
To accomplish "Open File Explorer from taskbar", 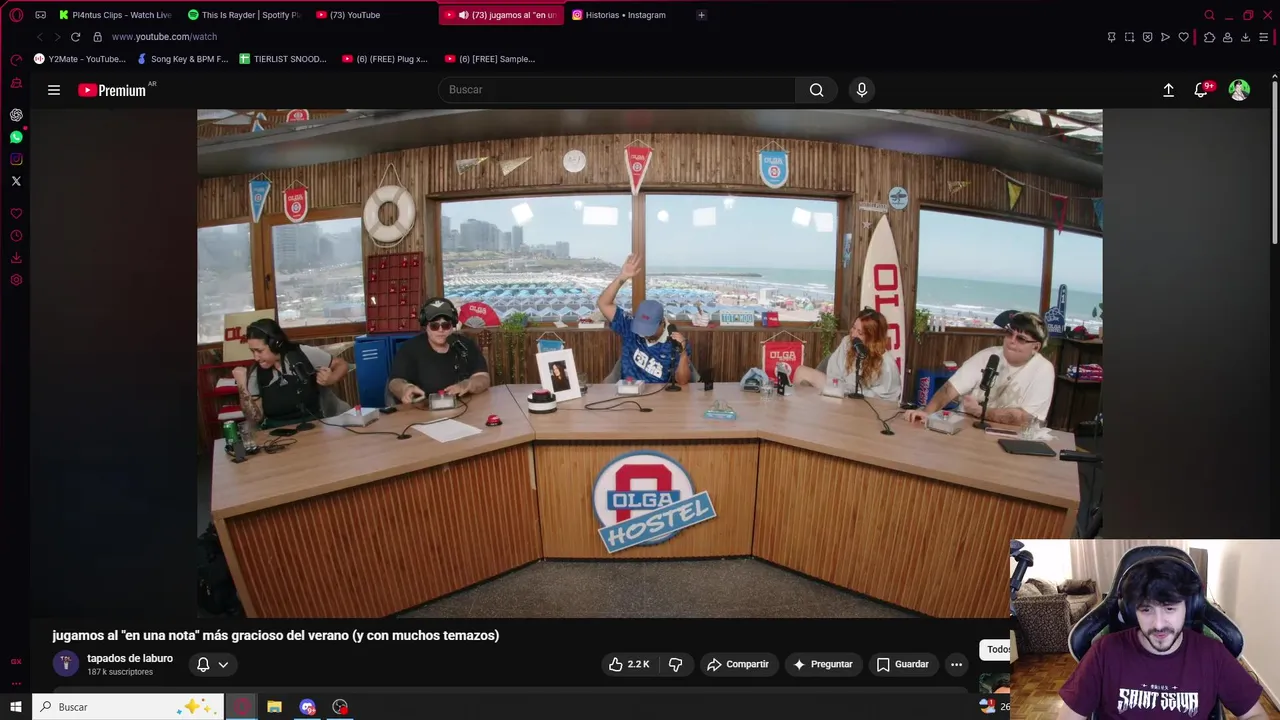I will tap(274, 707).
